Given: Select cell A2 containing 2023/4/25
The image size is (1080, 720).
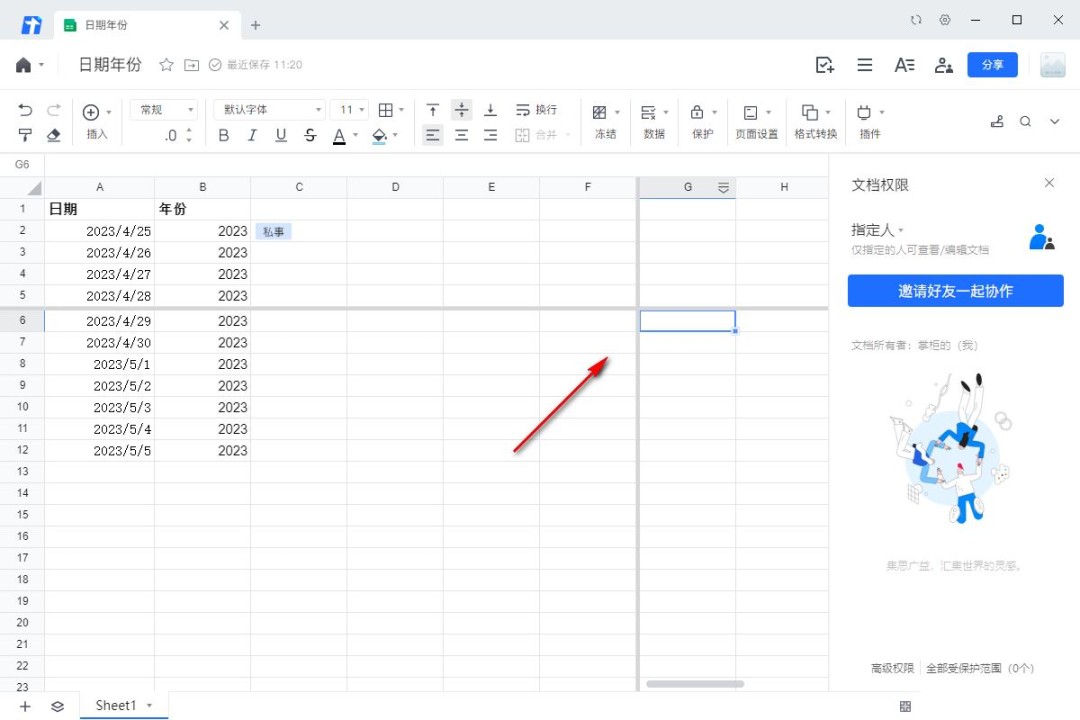Looking at the screenshot, I should (x=100, y=231).
